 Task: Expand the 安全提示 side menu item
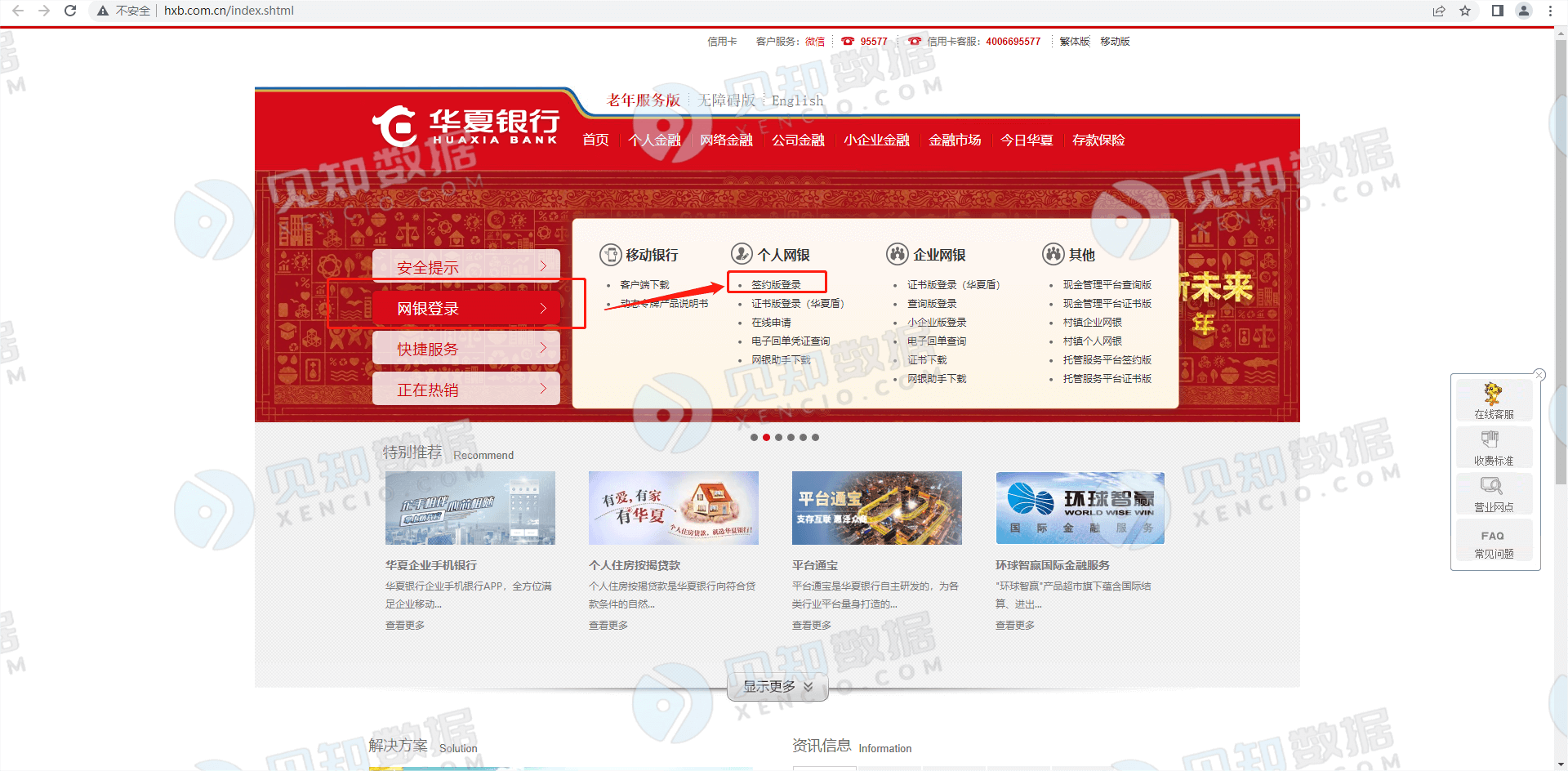[x=466, y=267]
